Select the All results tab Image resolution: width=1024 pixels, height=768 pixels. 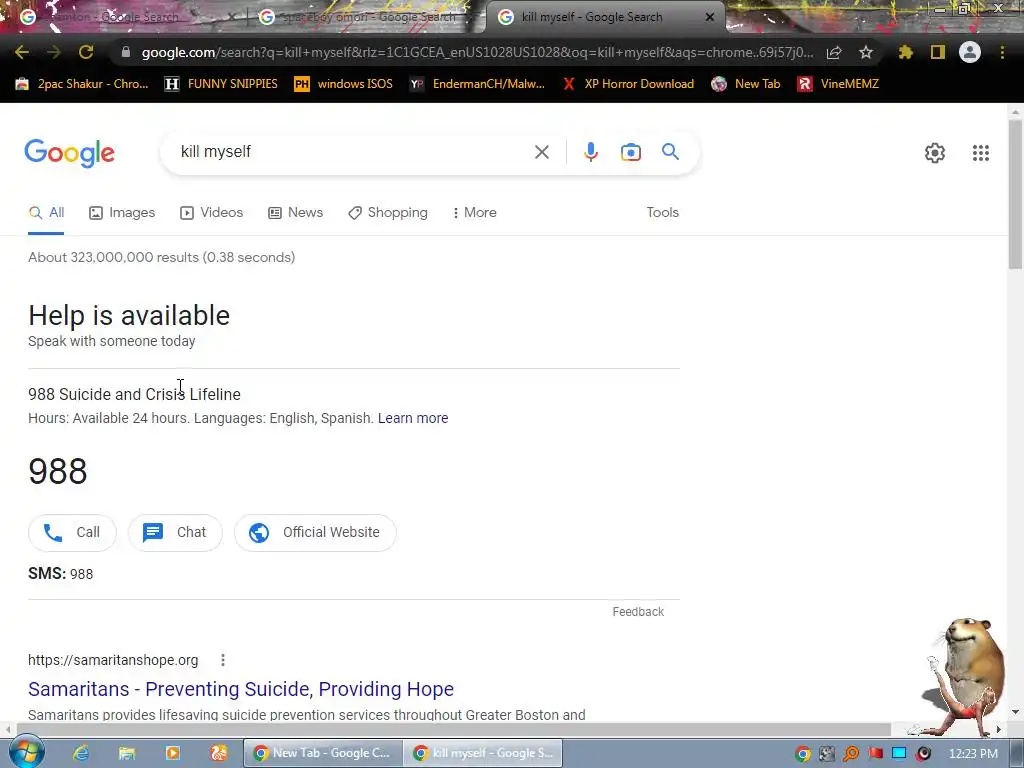tap(46, 213)
